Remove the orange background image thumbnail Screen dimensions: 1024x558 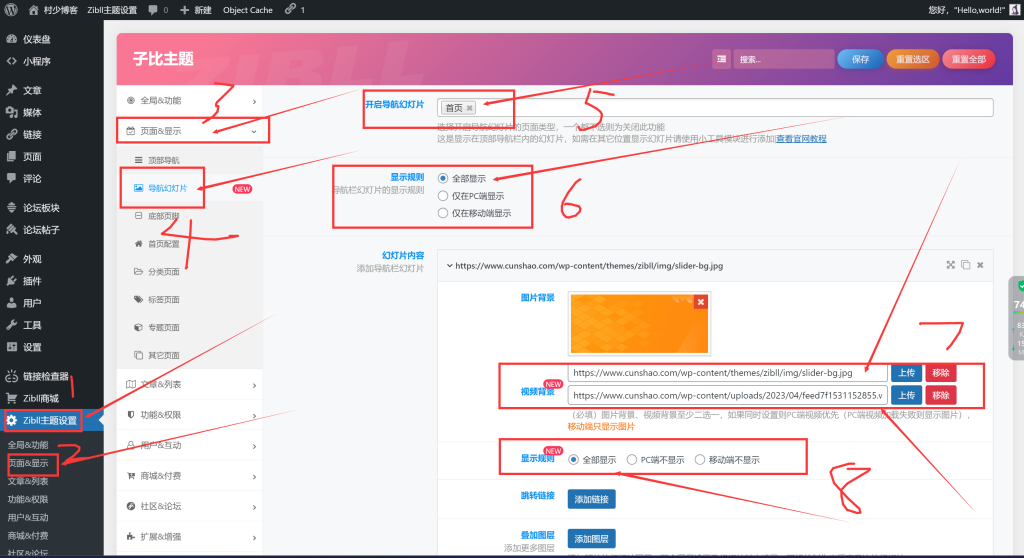[701, 302]
